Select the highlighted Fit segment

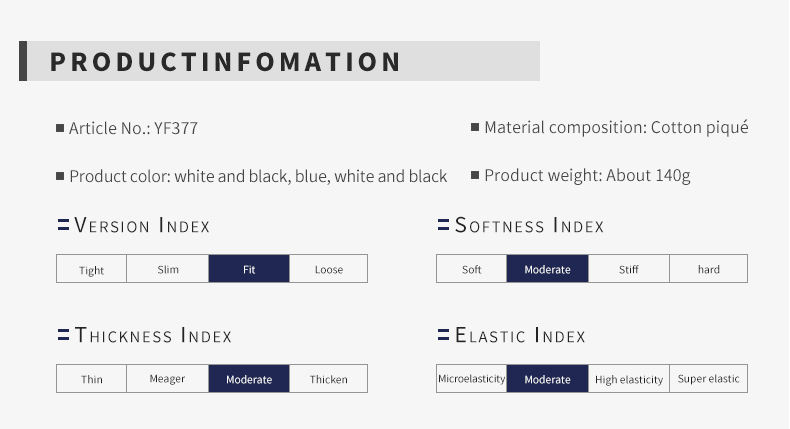[249, 269]
